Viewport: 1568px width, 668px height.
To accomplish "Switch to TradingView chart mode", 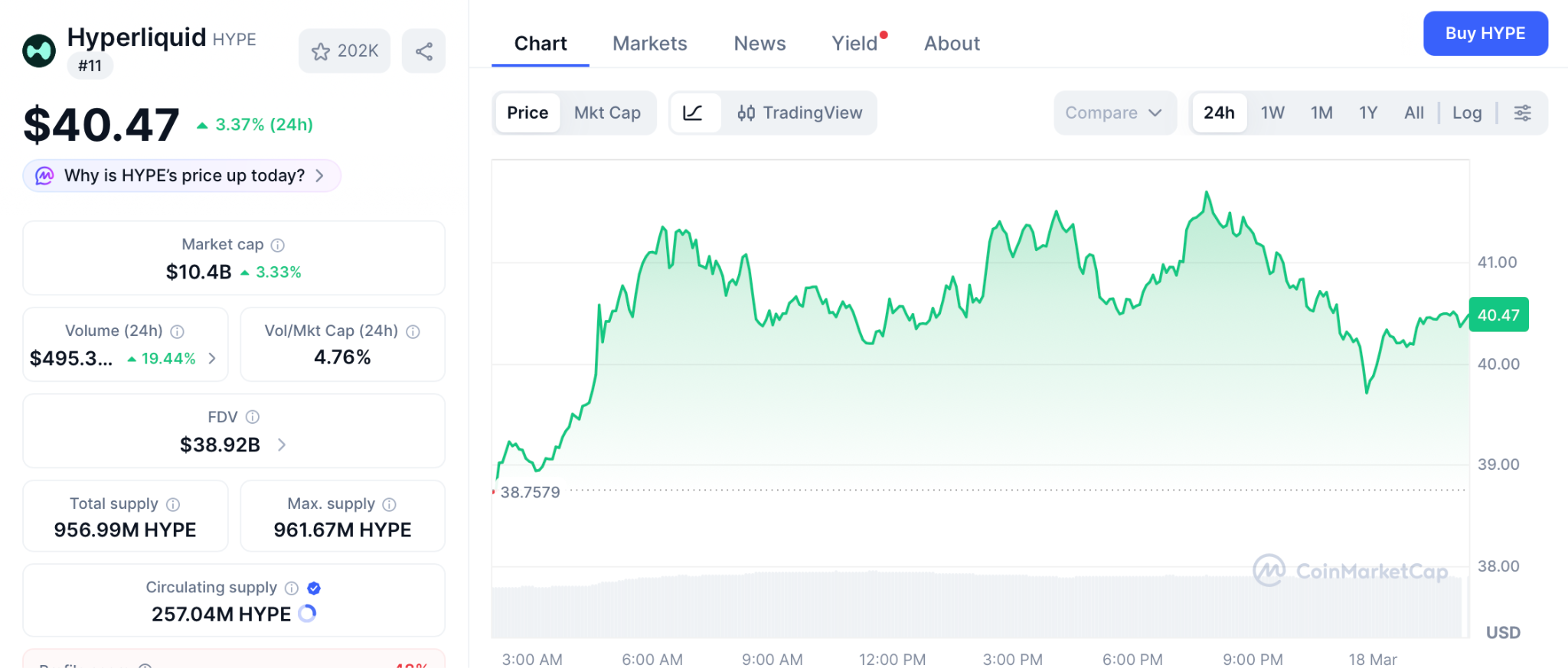I will point(800,113).
